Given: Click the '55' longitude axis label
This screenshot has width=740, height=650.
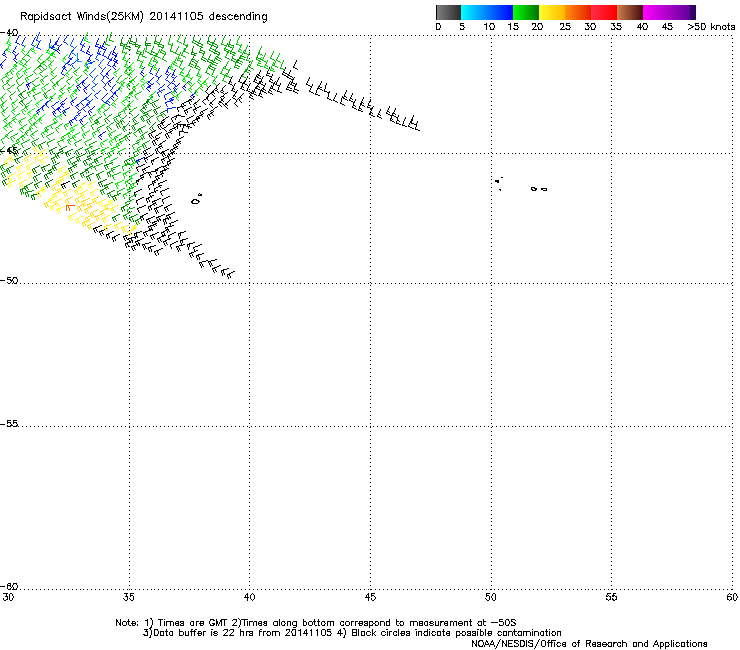Looking at the screenshot, I should [x=611, y=597].
